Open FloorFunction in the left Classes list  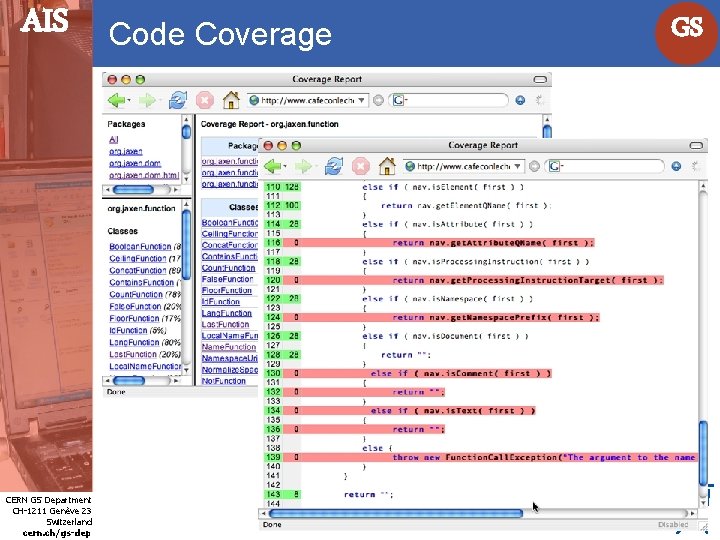point(134,318)
